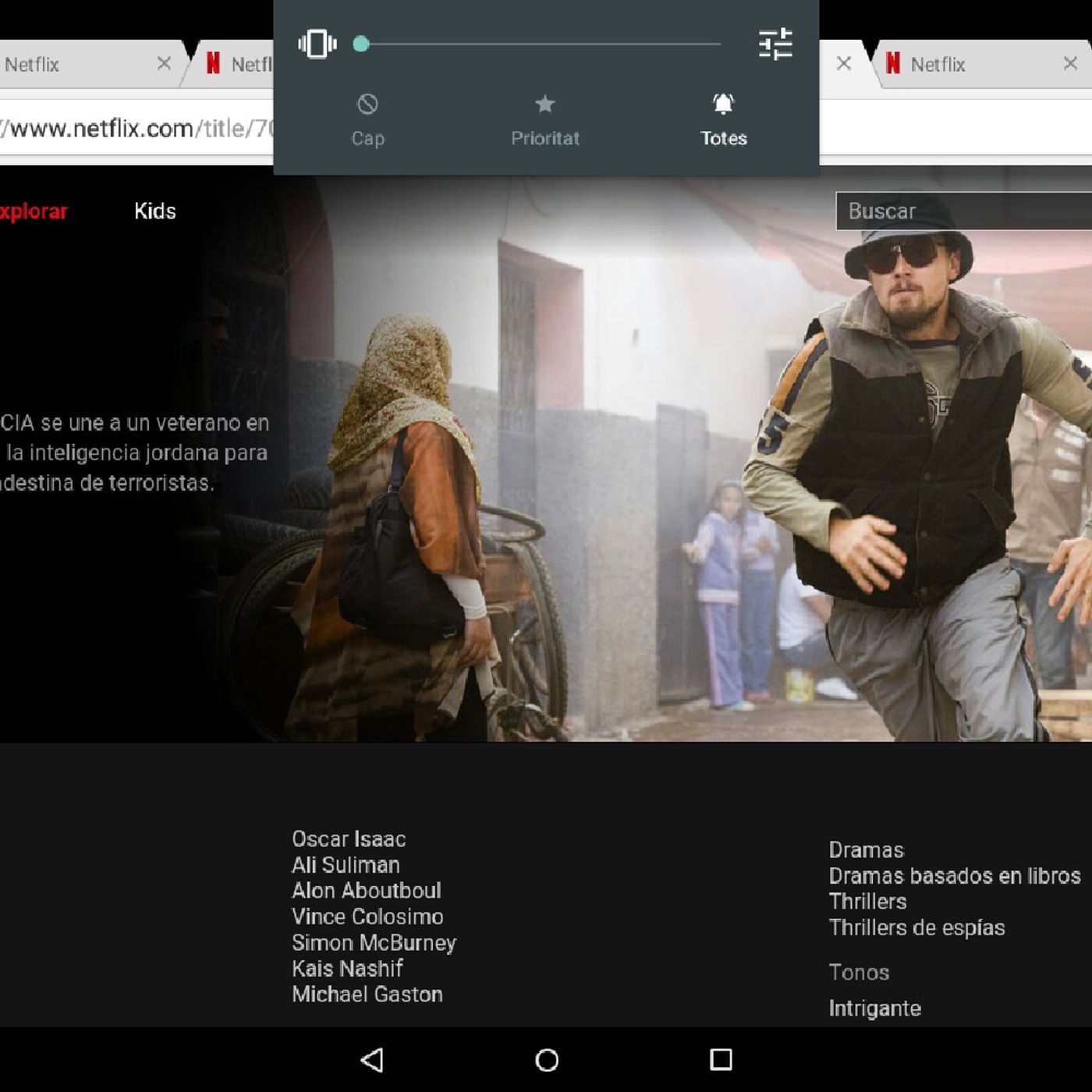Open the Kids section
The height and width of the screenshot is (1092, 1092).
point(154,211)
